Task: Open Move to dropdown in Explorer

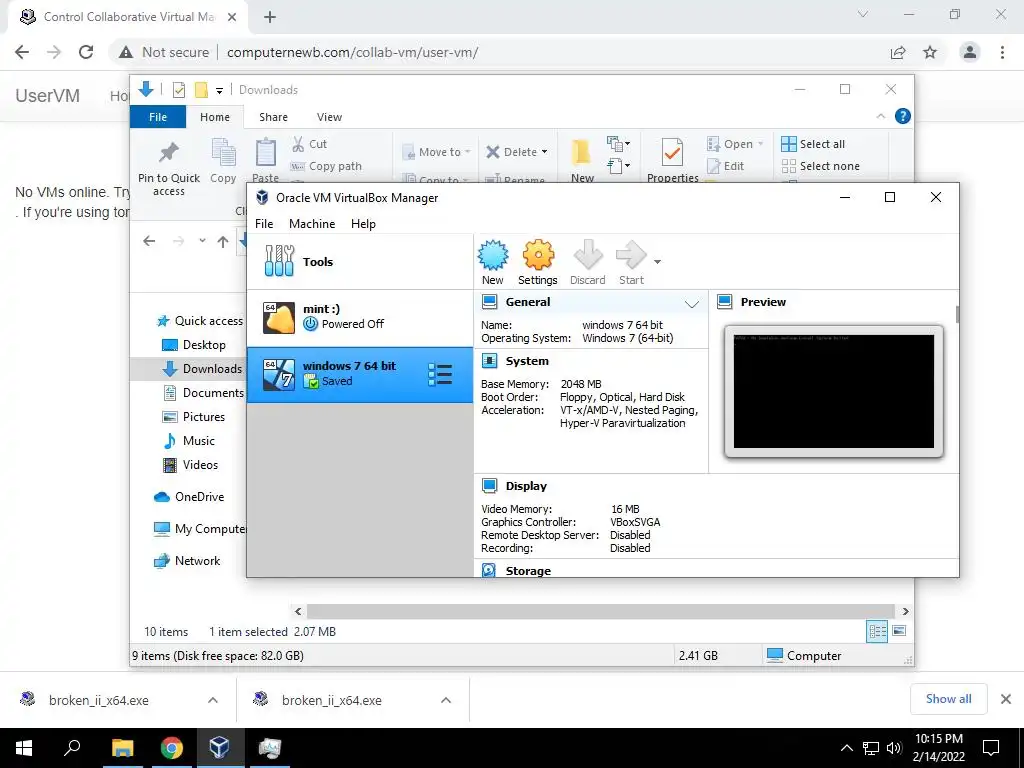Action: [436, 152]
